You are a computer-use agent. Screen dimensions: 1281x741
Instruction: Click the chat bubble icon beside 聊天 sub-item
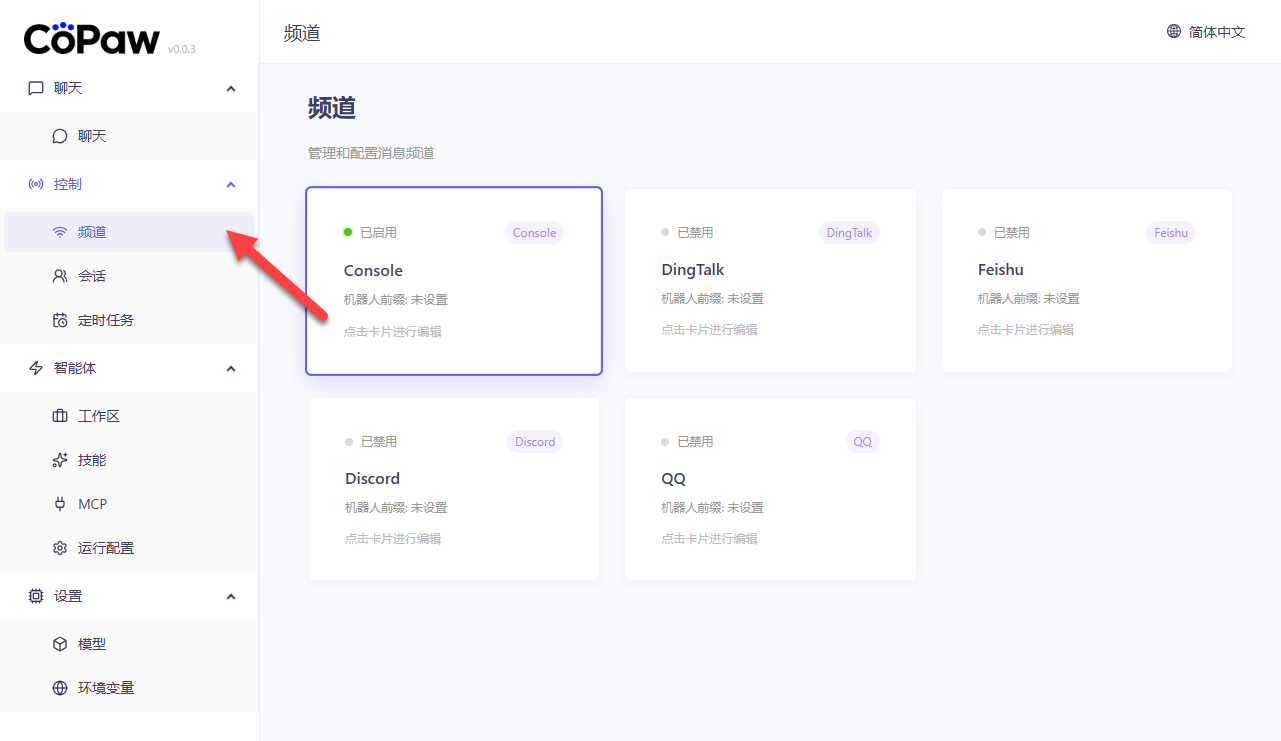coord(60,136)
